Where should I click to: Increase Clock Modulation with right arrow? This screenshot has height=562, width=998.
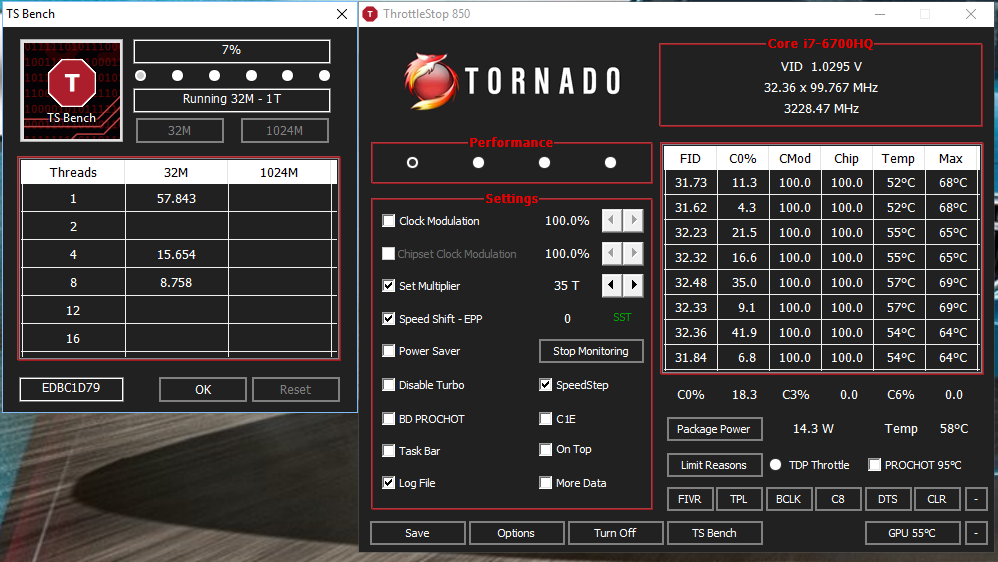(633, 221)
